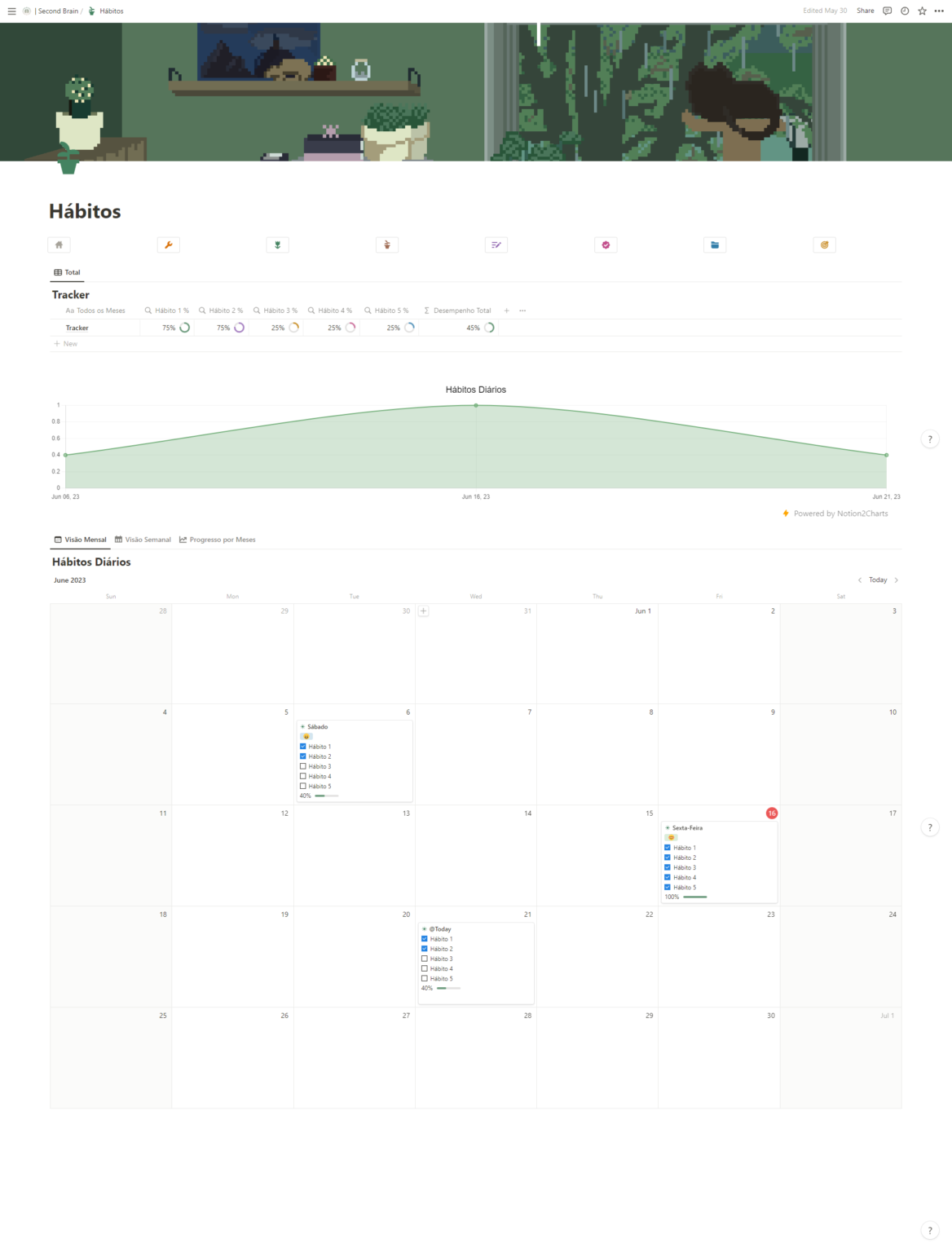Click the Desempenho Total 45% ring
The image size is (952, 1252).
[489, 328]
